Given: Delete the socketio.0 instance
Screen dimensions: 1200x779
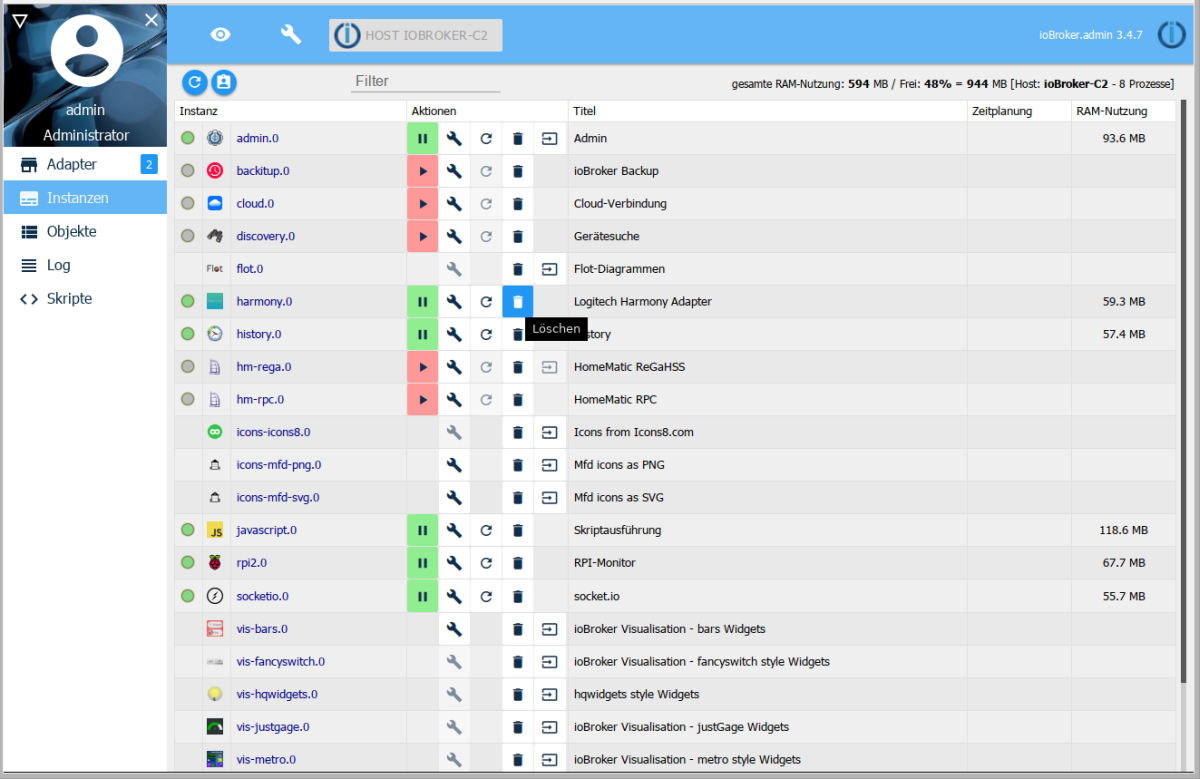Looking at the screenshot, I should [518, 596].
